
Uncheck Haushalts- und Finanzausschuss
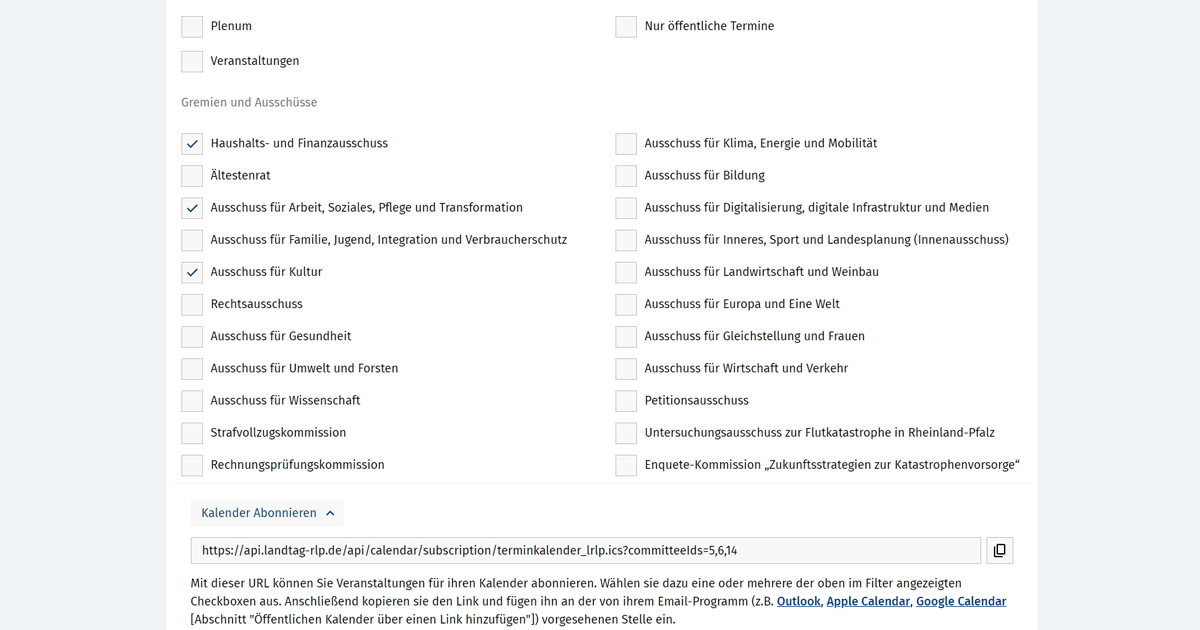tap(191, 143)
